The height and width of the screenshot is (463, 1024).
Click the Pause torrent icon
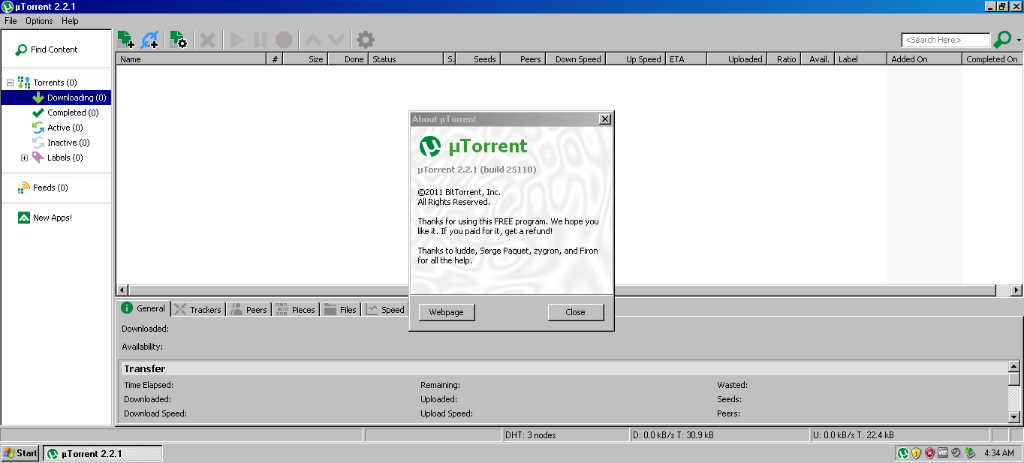pos(260,40)
